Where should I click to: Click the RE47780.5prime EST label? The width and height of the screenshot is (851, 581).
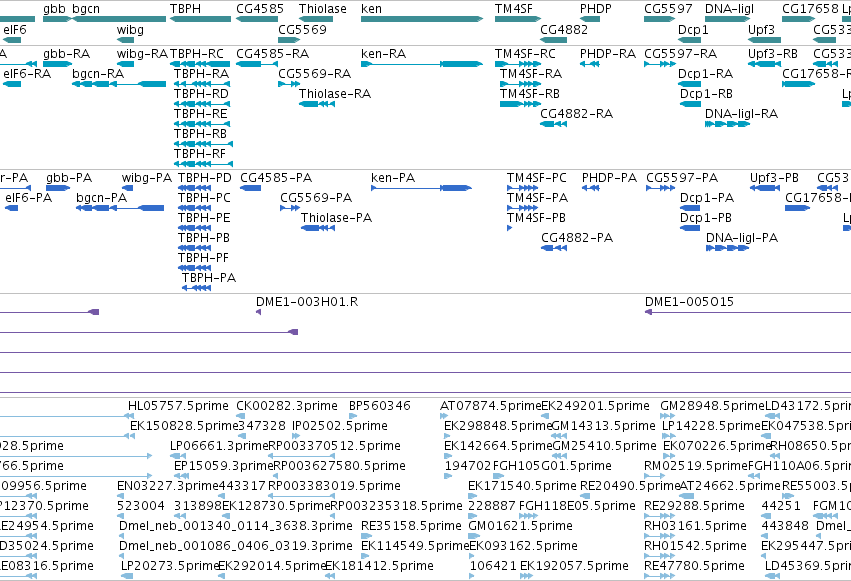point(694,566)
